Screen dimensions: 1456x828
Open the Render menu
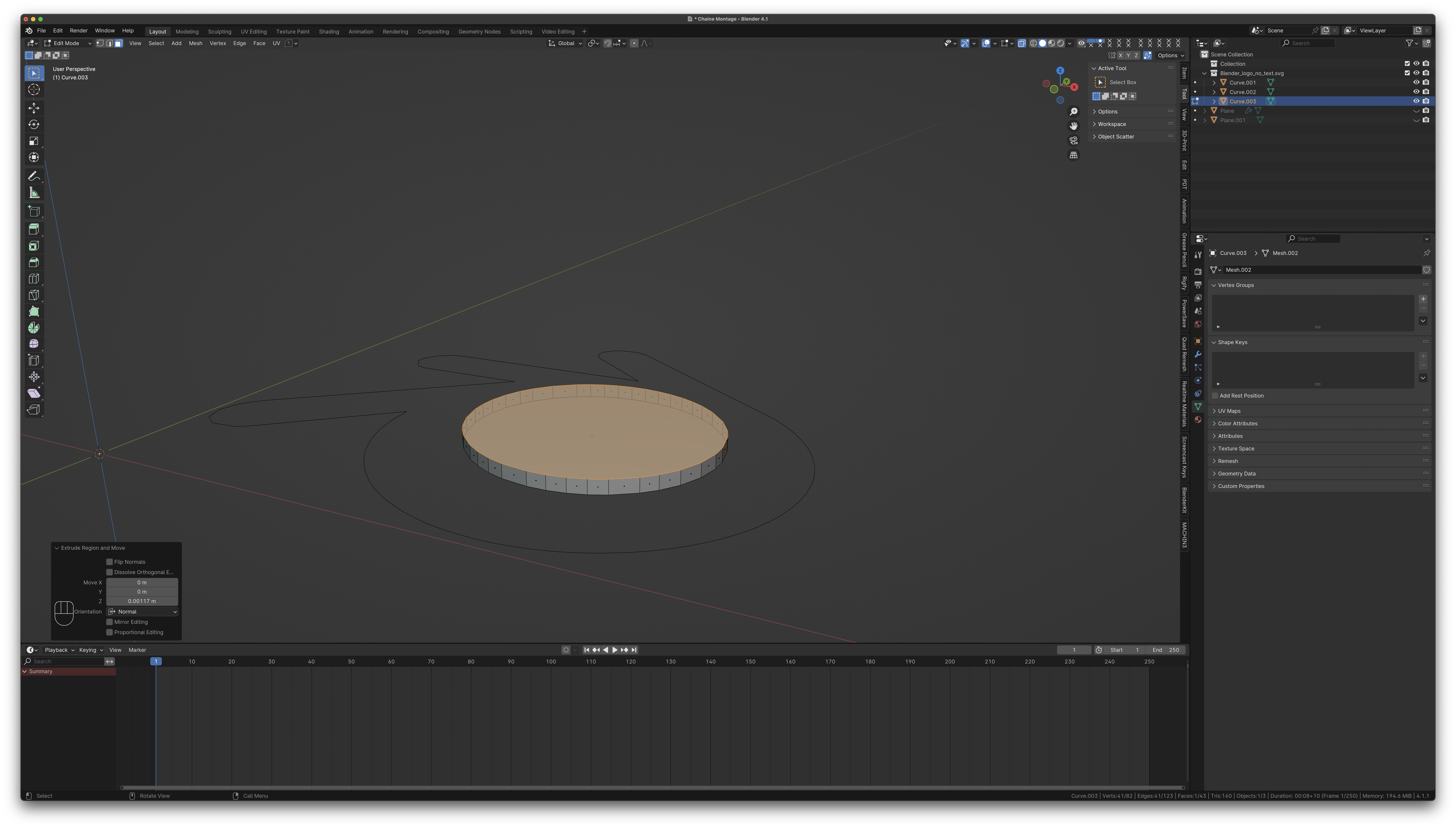click(78, 31)
